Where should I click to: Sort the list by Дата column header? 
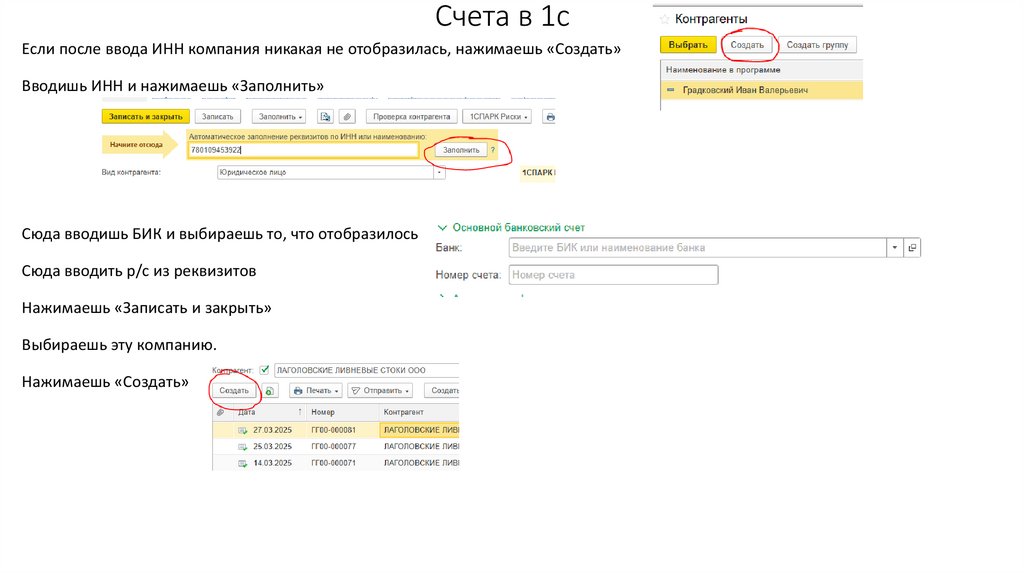pos(268,412)
